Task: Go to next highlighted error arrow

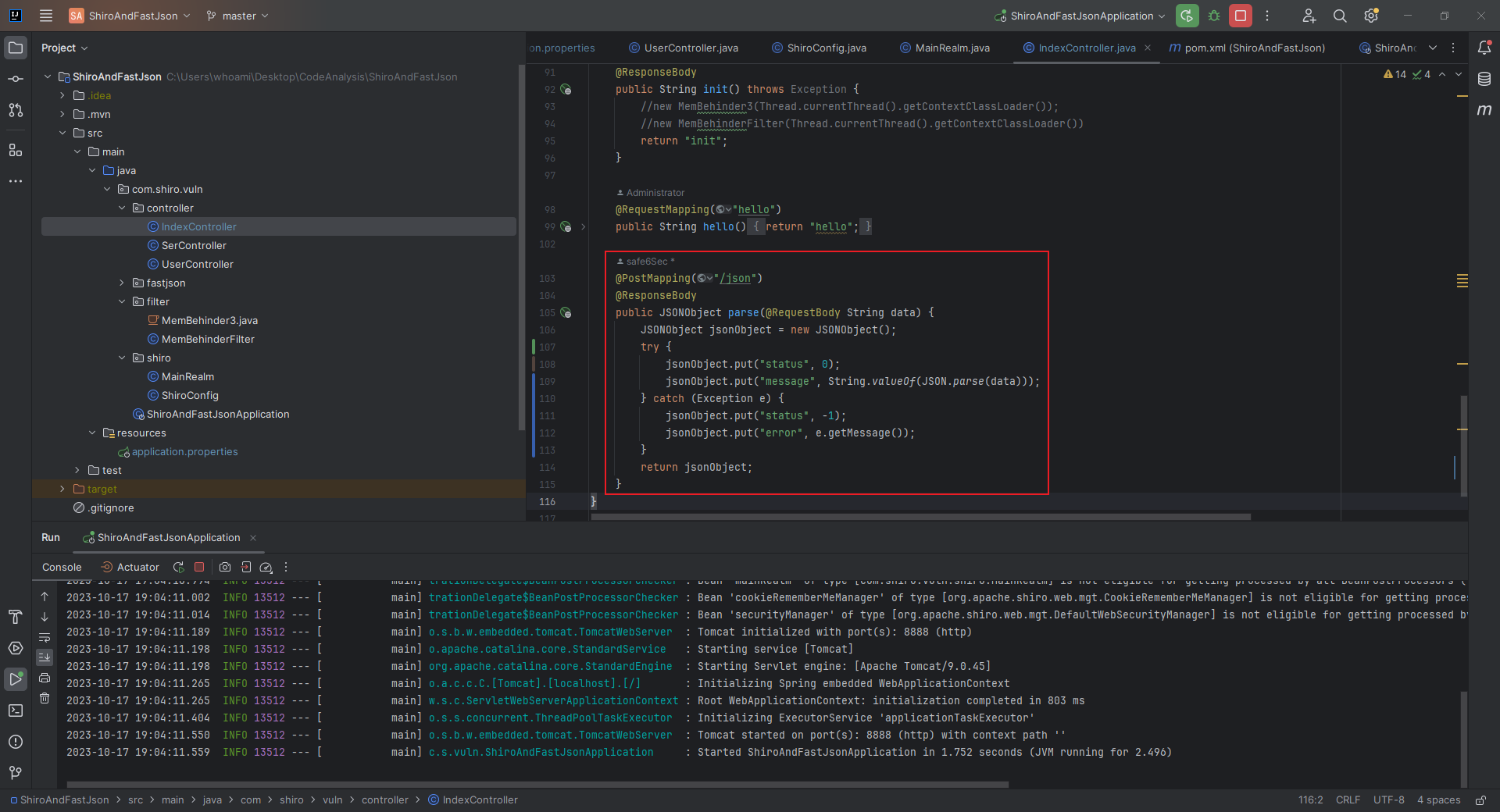Action: (1459, 74)
